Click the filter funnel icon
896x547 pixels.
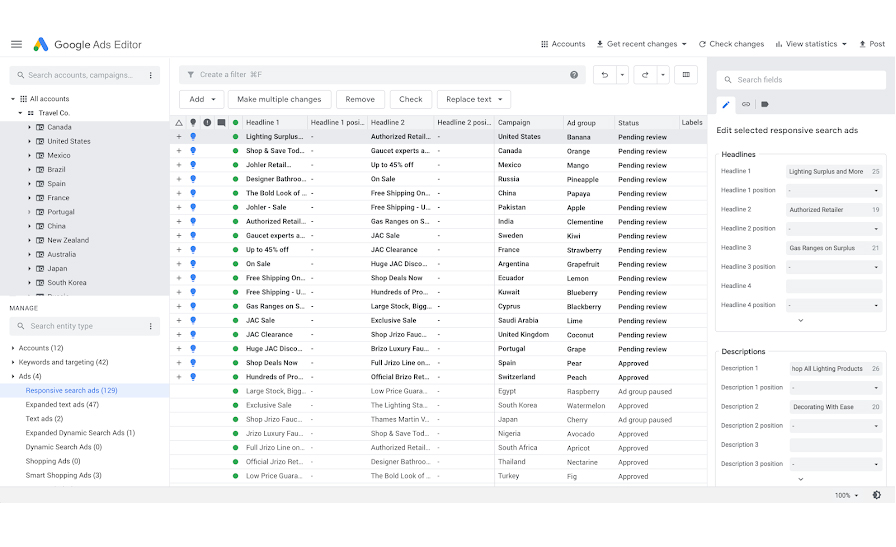pyautogui.click(x=191, y=75)
